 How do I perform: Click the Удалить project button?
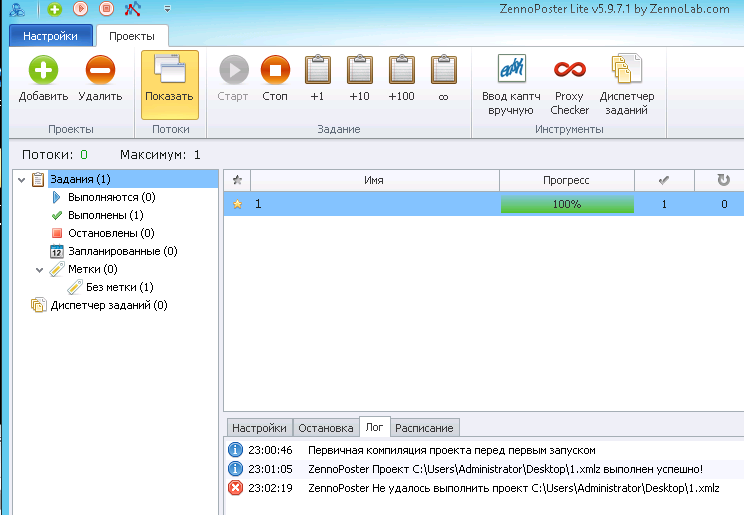(100, 79)
